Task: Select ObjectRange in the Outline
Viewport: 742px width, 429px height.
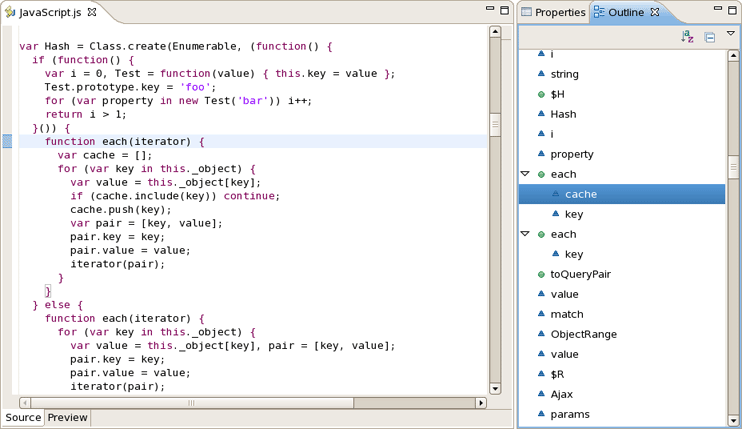Action: click(583, 334)
